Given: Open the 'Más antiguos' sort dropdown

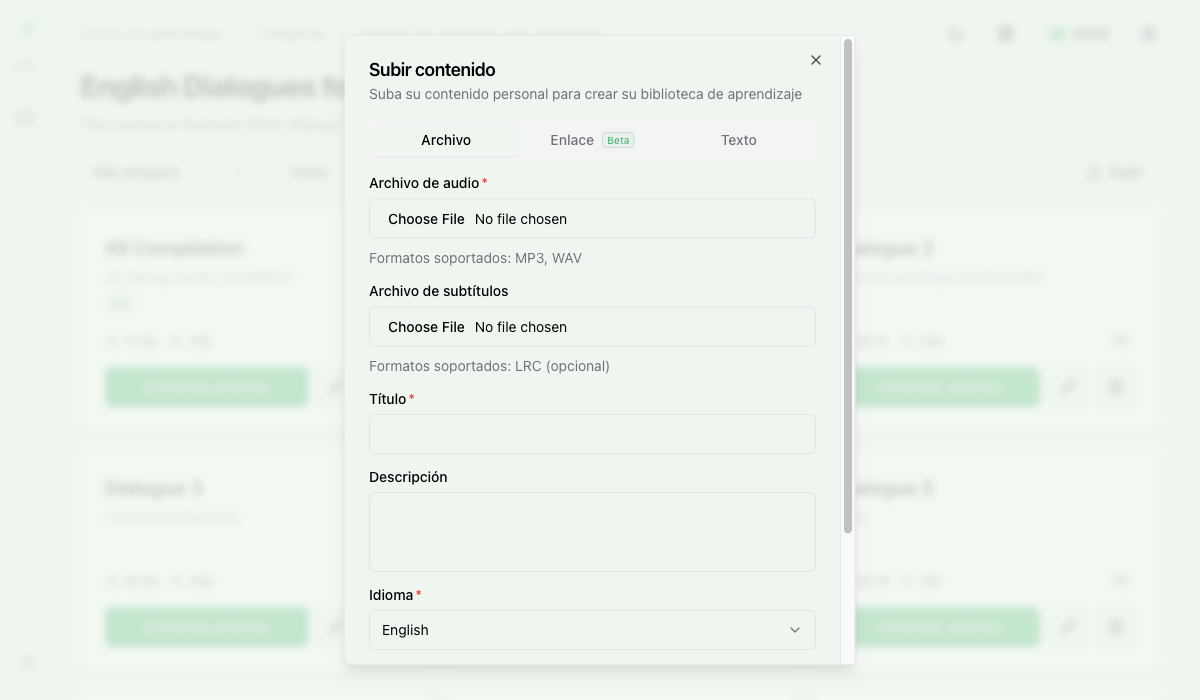Looking at the screenshot, I should pos(167,172).
